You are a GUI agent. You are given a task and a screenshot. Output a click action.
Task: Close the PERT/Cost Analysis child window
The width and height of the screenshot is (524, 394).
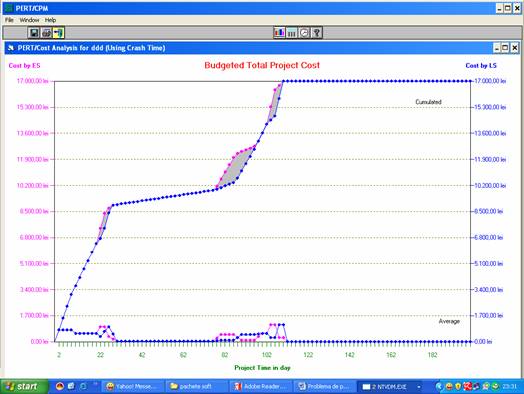pos(515,48)
